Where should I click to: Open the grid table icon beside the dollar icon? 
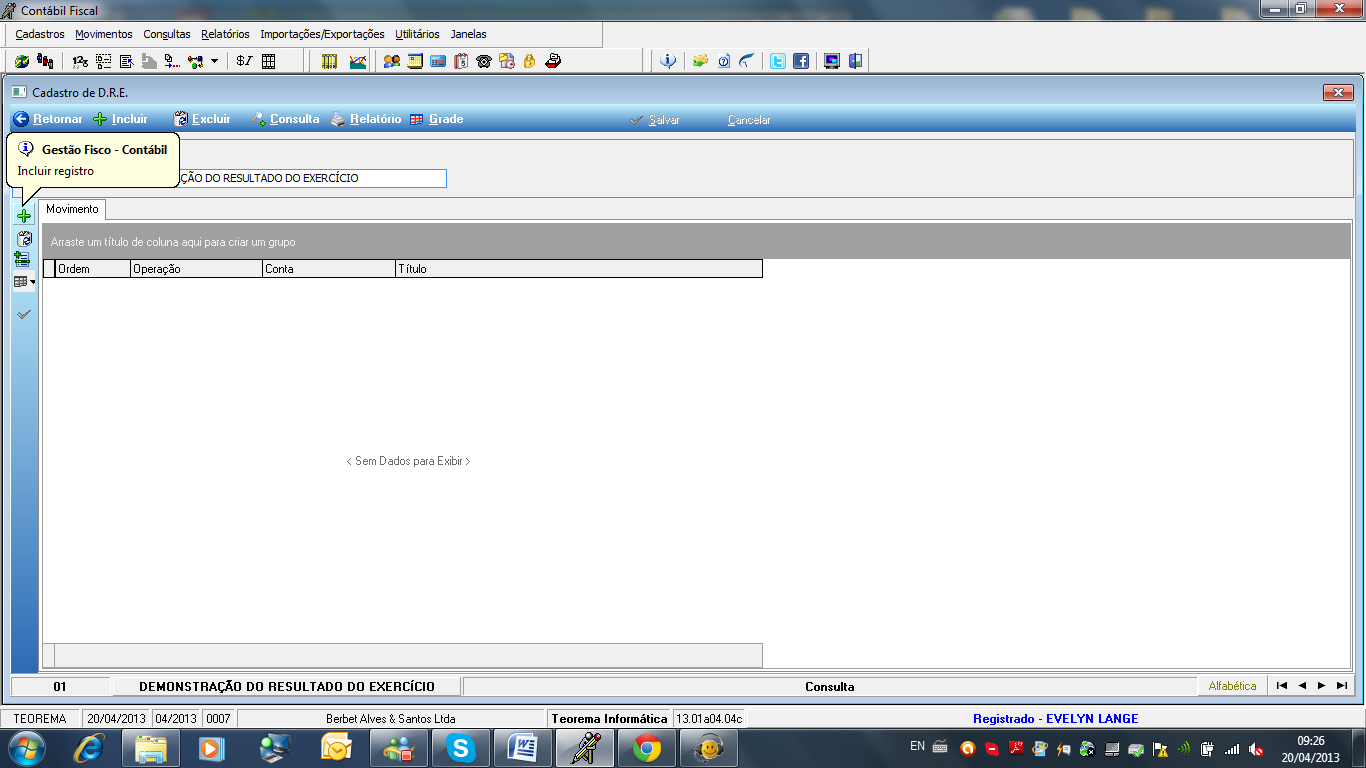269,61
